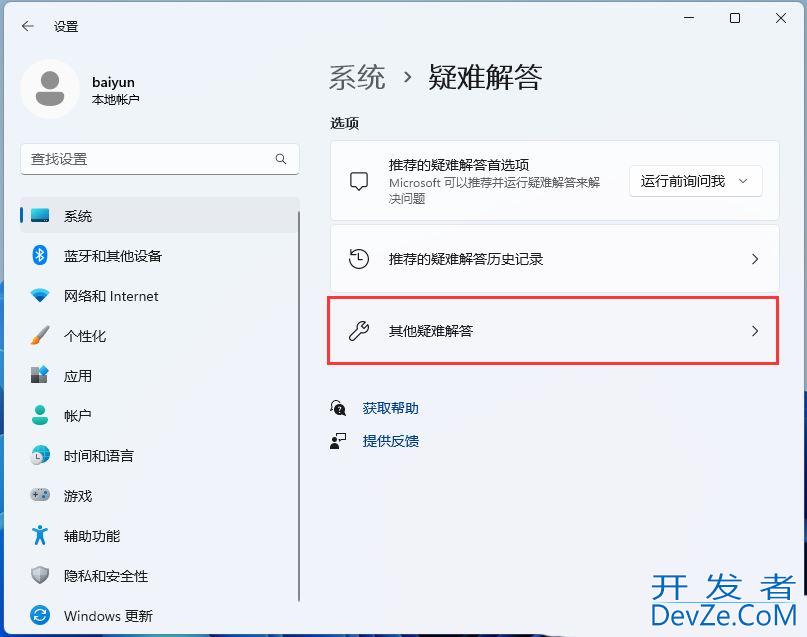The height and width of the screenshot is (637, 807).
Task: Open the 运行前询问我 dropdown
Action: (695, 181)
